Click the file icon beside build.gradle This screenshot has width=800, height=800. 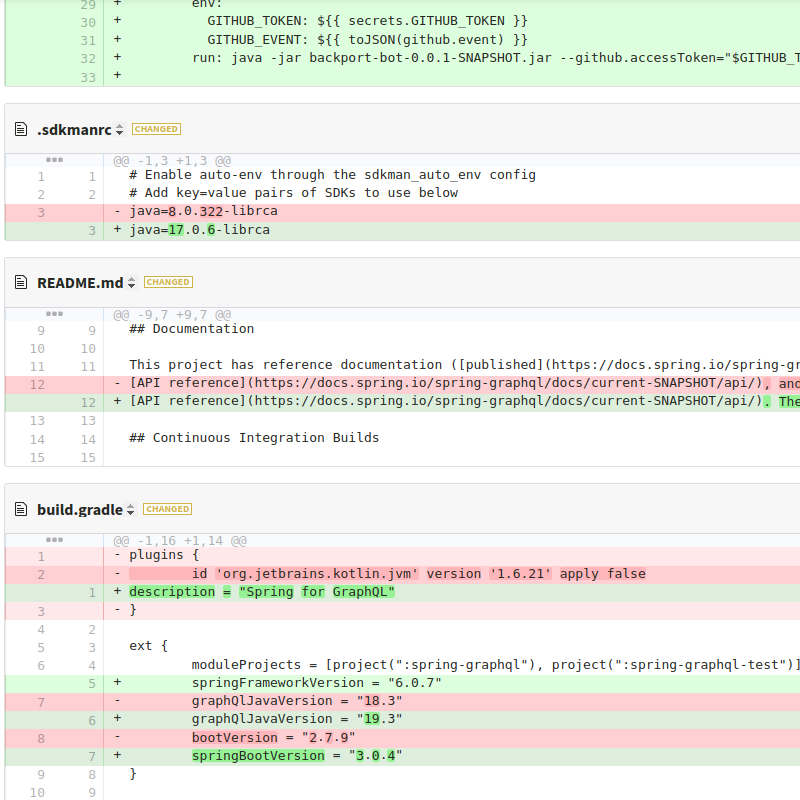coord(21,509)
